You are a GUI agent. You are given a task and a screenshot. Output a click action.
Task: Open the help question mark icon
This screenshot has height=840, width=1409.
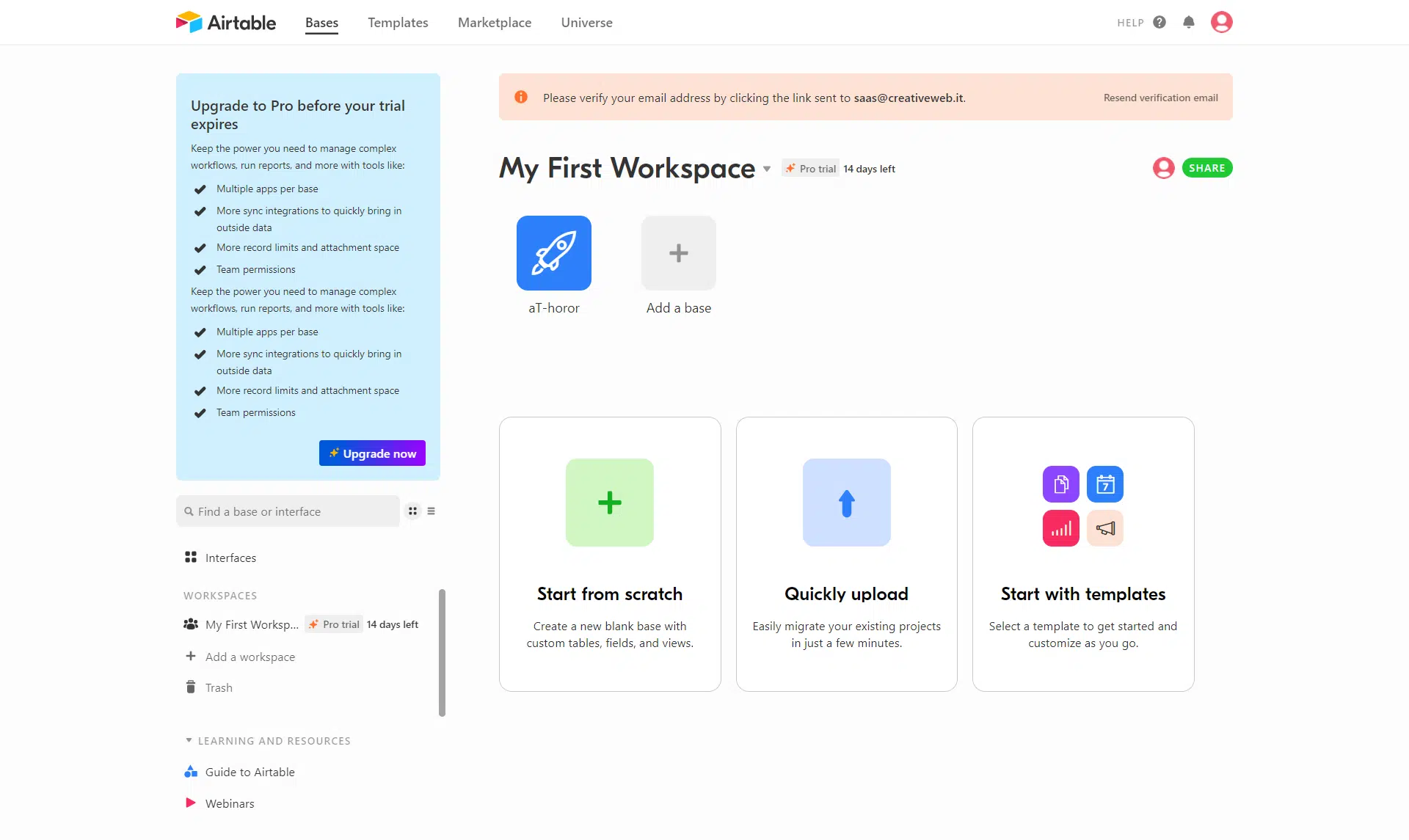[x=1159, y=22]
